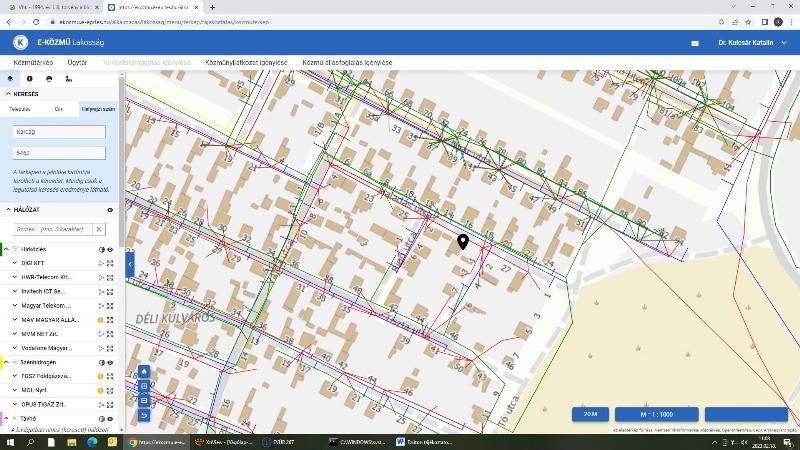Image resolution: width=800 pixels, height=450 pixels.
Task: Click the warning icon for MÁV MAGYAR ÁLLA
Action: [101, 319]
